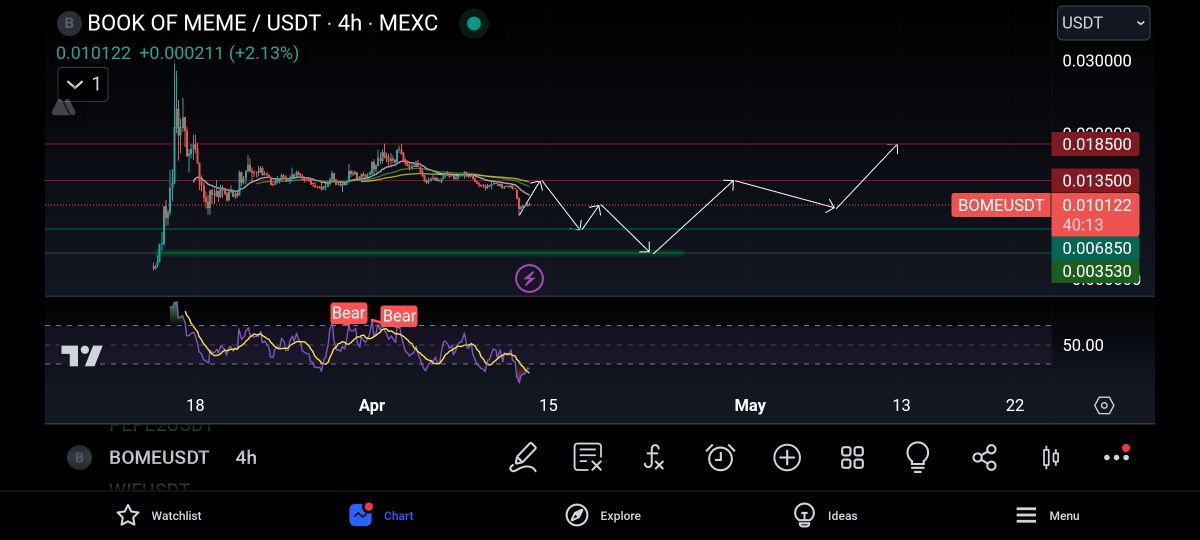This screenshot has width=1200, height=540.
Task: Share the chart with the share icon
Action: [984, 457]
